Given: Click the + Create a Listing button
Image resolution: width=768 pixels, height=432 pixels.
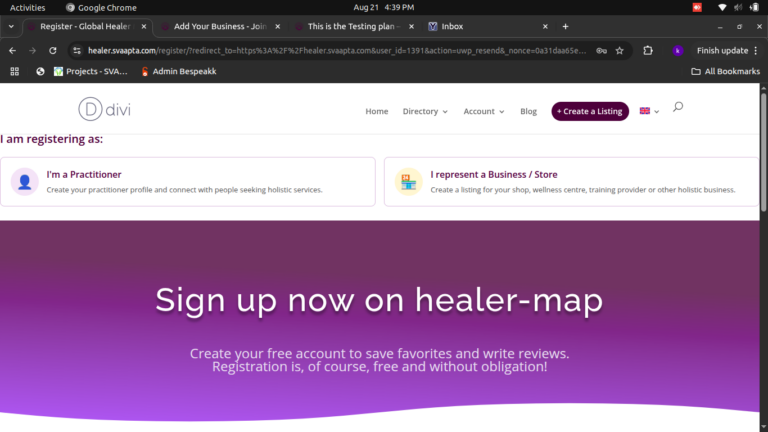Looking at the screenshot, I should click(x=590, y=111).
